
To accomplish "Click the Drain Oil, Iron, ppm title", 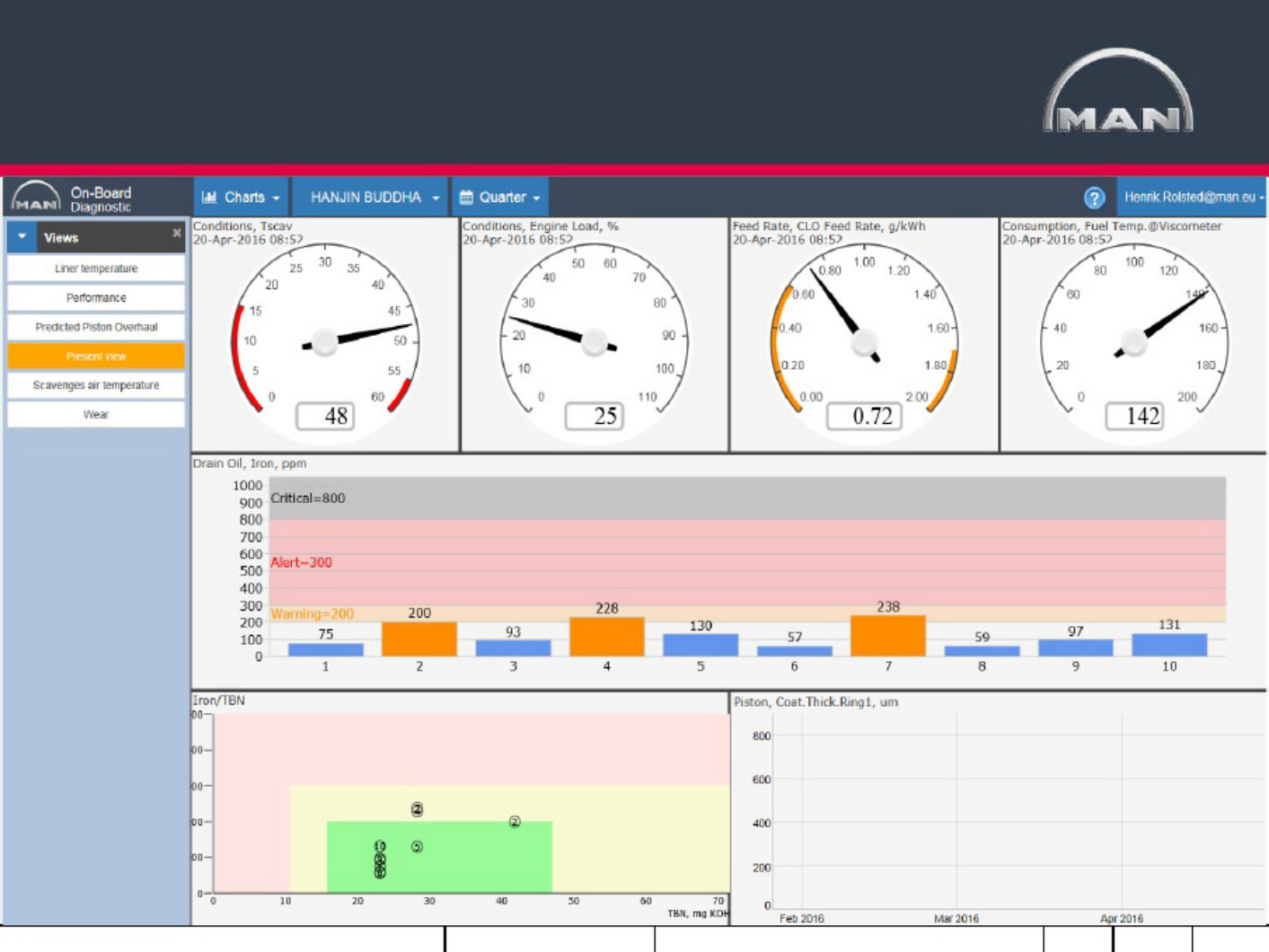I will pyautogui.click(x=250, y=463).
